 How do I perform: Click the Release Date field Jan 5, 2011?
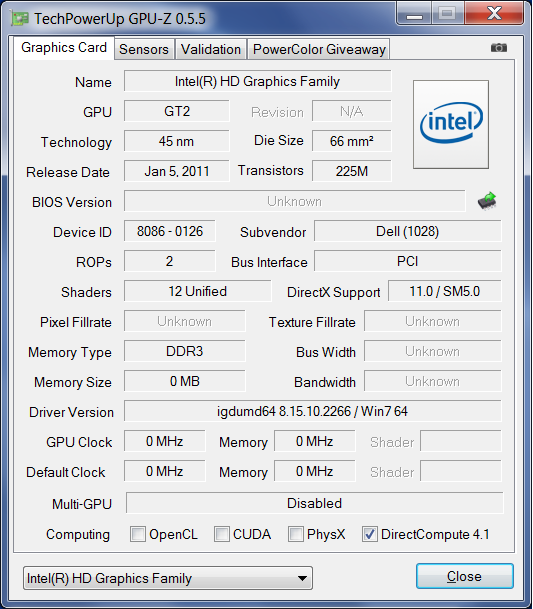tap(177, 171)
